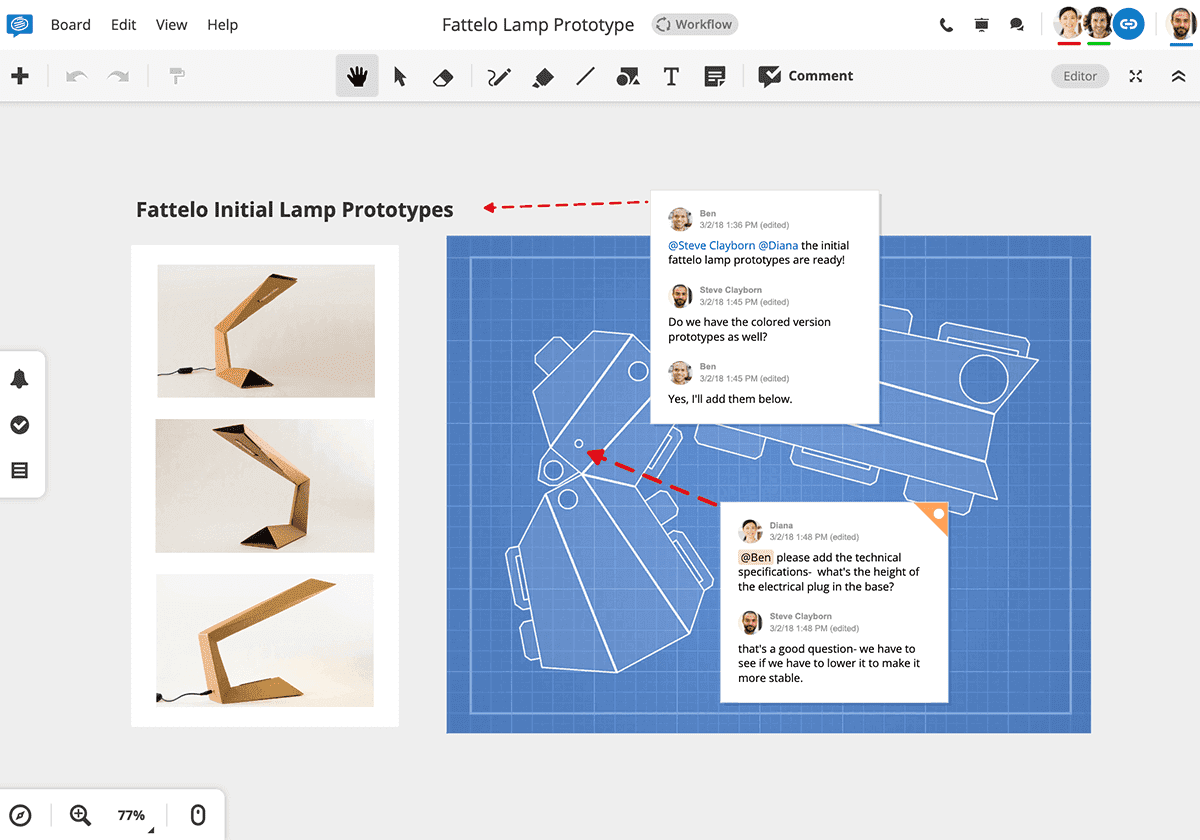Open the View menu
1200x840 pixels.
[x=171, y=24]
